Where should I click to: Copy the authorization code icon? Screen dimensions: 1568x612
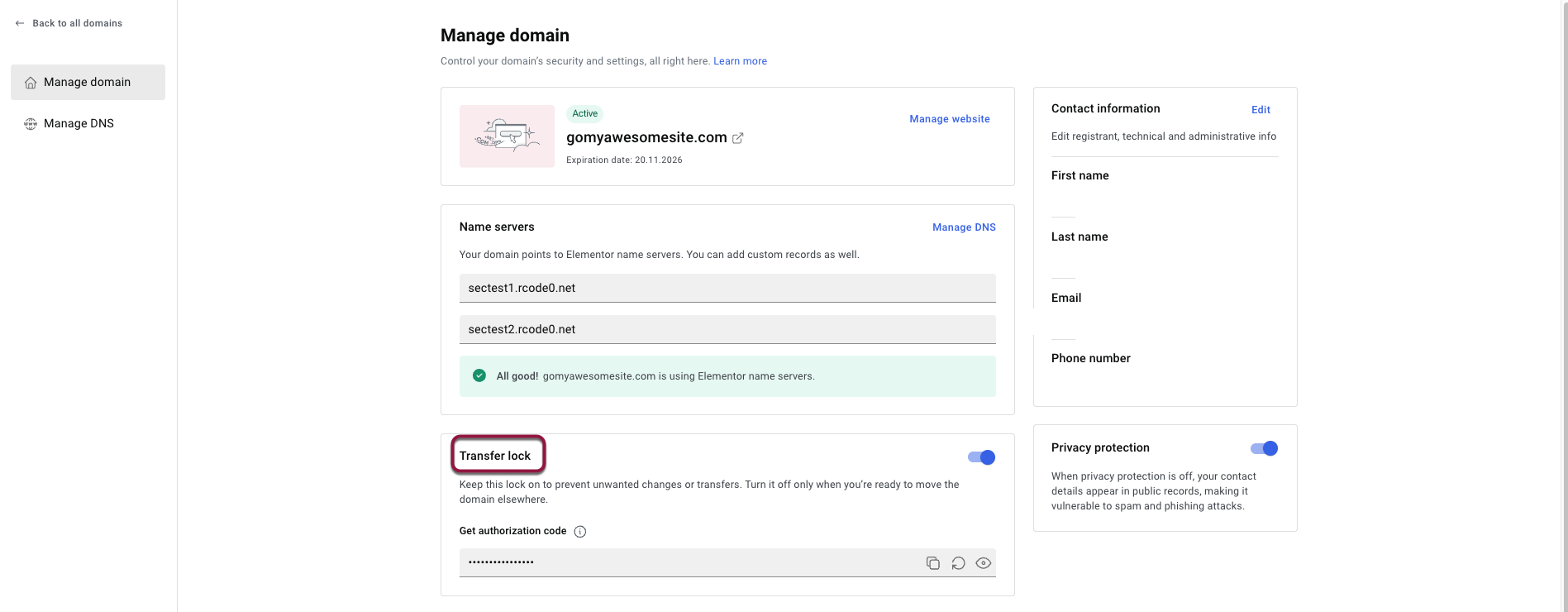tap(932, 563)
